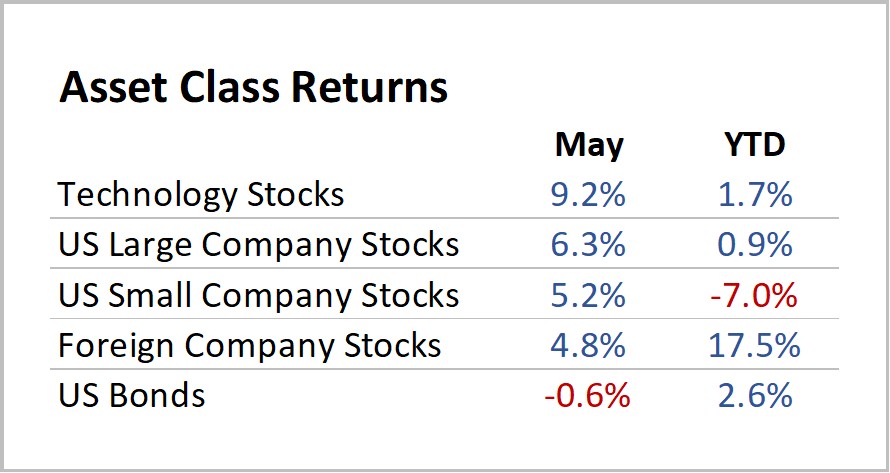Select the YTD column header

coord(756,145)
